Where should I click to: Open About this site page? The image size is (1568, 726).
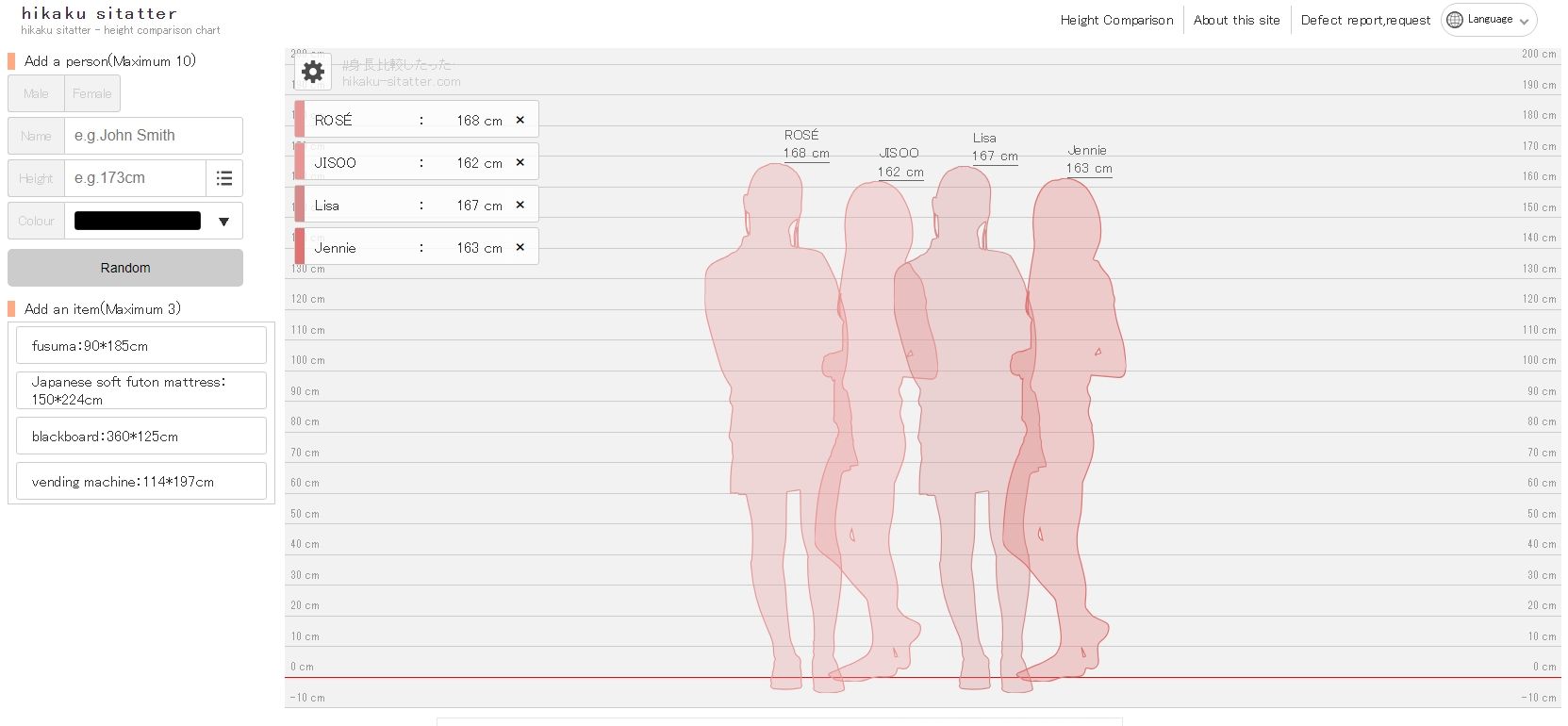click(x=1236, y=20)
